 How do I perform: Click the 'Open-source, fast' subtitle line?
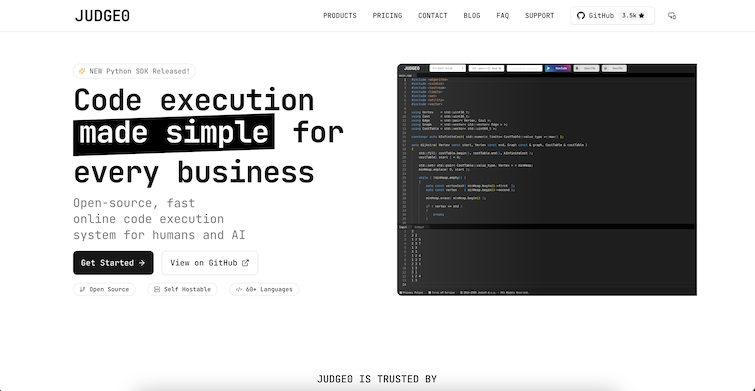[134, 203]
